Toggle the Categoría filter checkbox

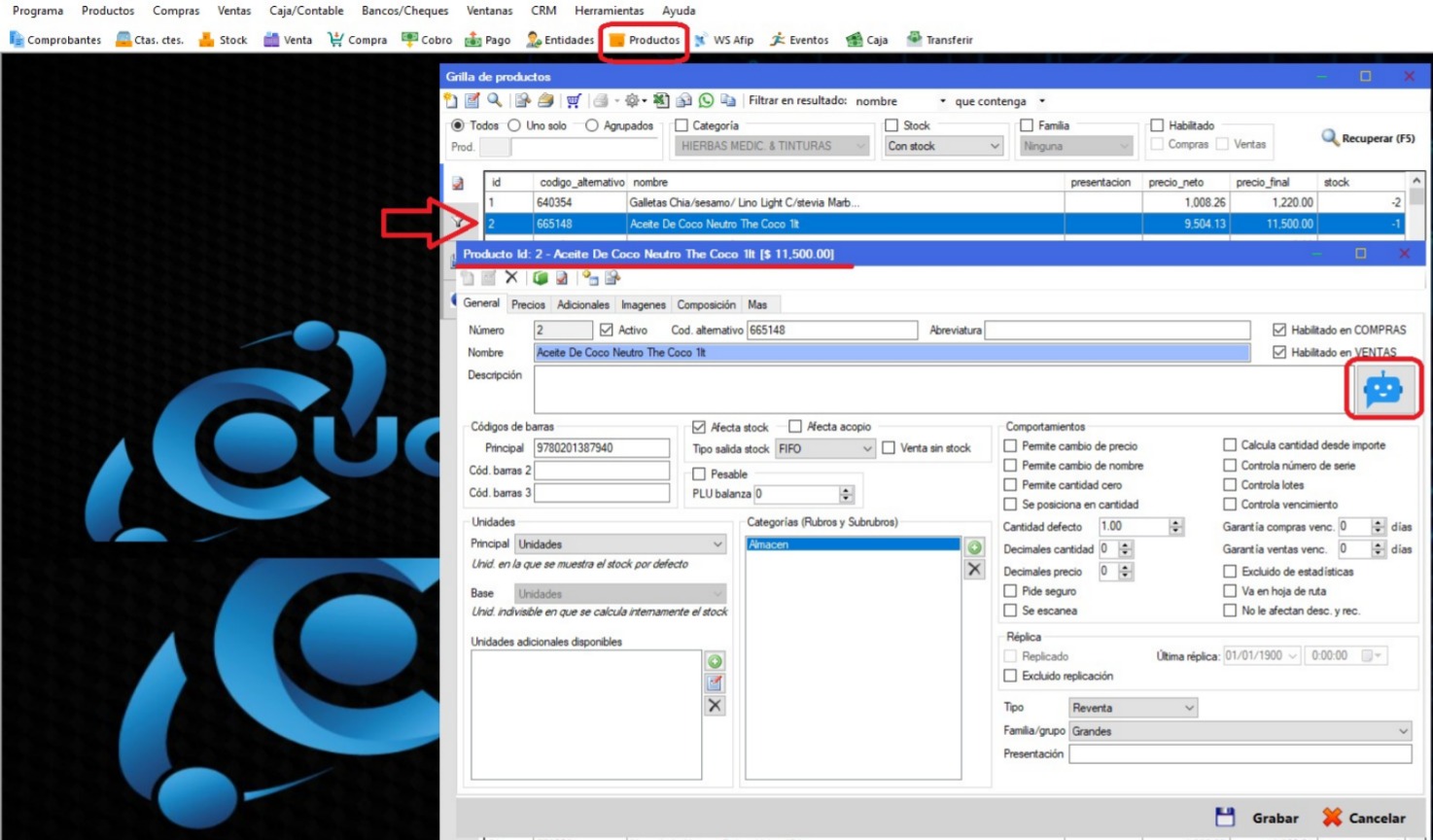682,125
